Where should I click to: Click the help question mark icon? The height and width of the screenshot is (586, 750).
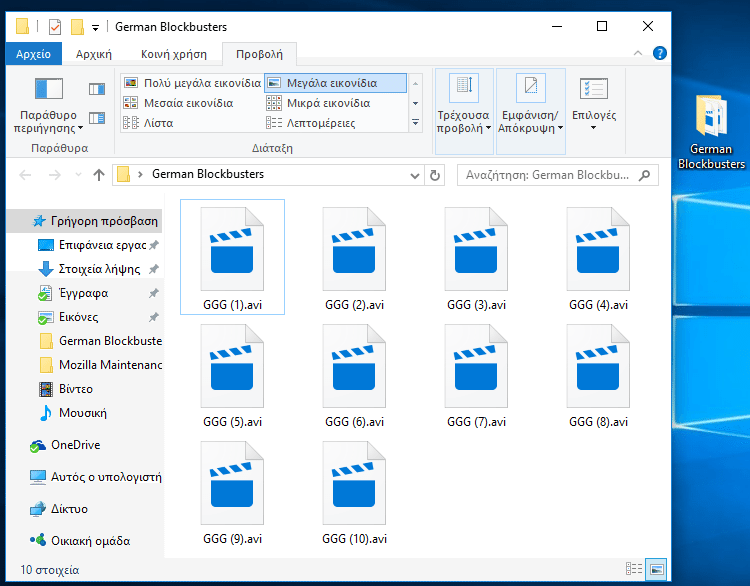[x=660, y=54]
